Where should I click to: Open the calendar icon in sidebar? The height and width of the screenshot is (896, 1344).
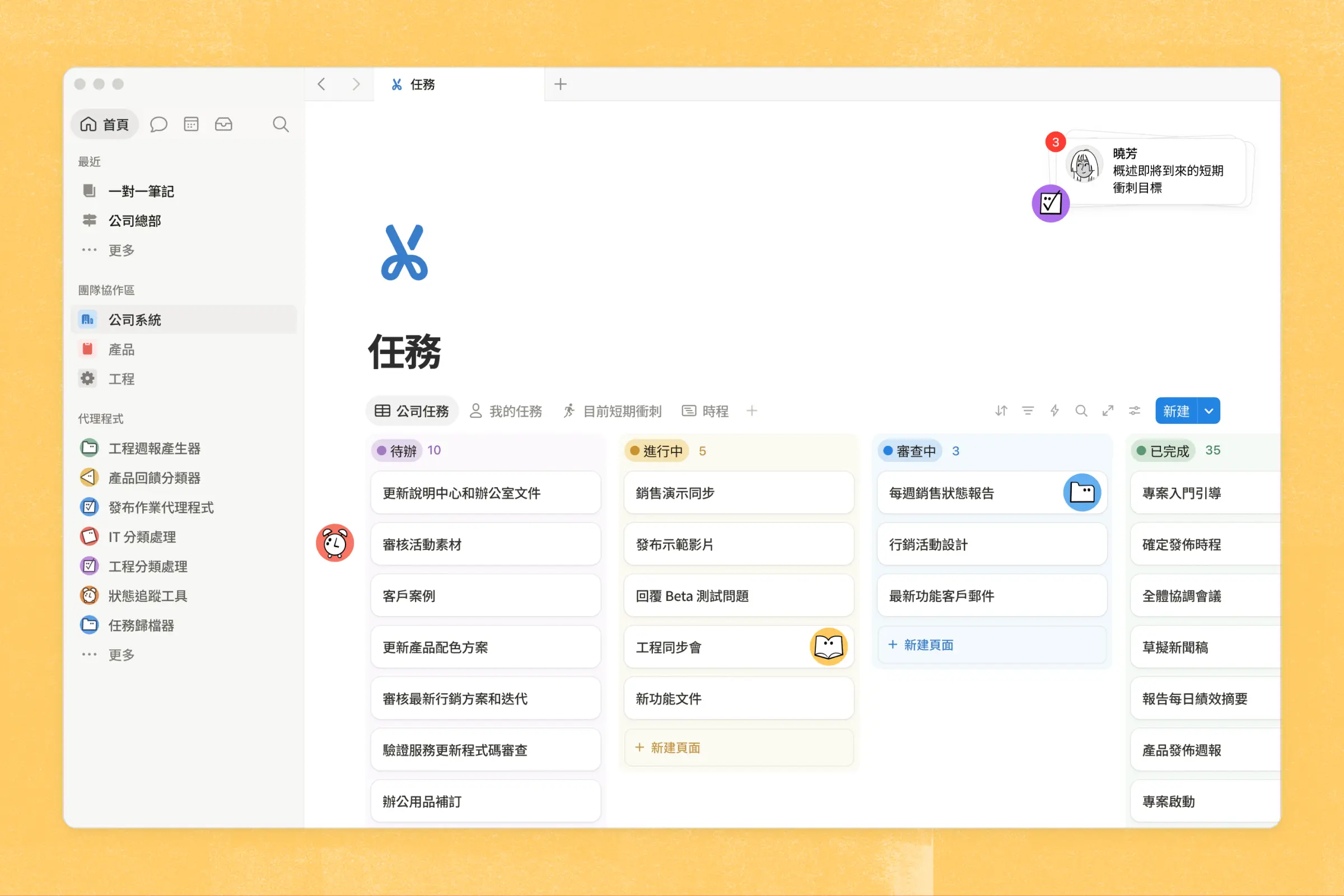point(191,124)
